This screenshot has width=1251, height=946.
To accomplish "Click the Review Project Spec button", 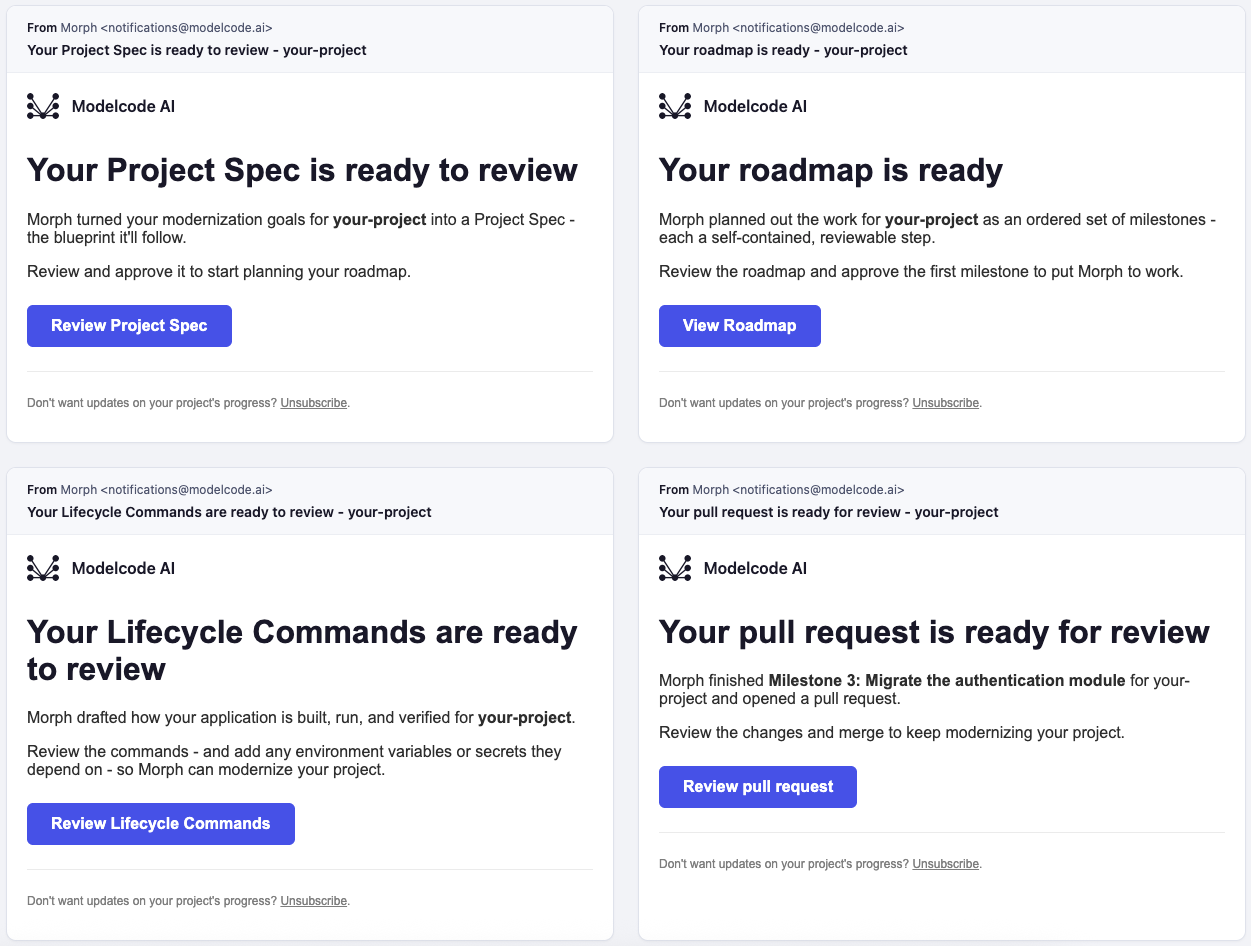I will tap(129, 326).
